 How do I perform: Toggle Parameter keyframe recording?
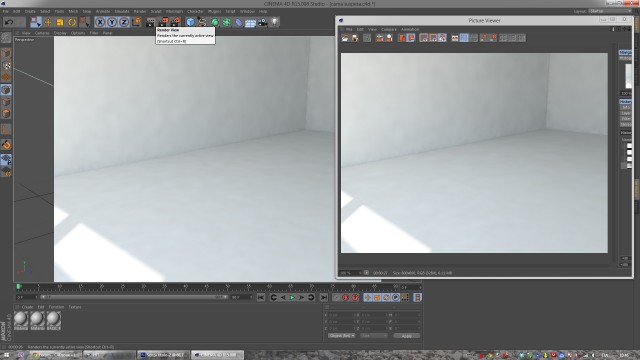396,298
